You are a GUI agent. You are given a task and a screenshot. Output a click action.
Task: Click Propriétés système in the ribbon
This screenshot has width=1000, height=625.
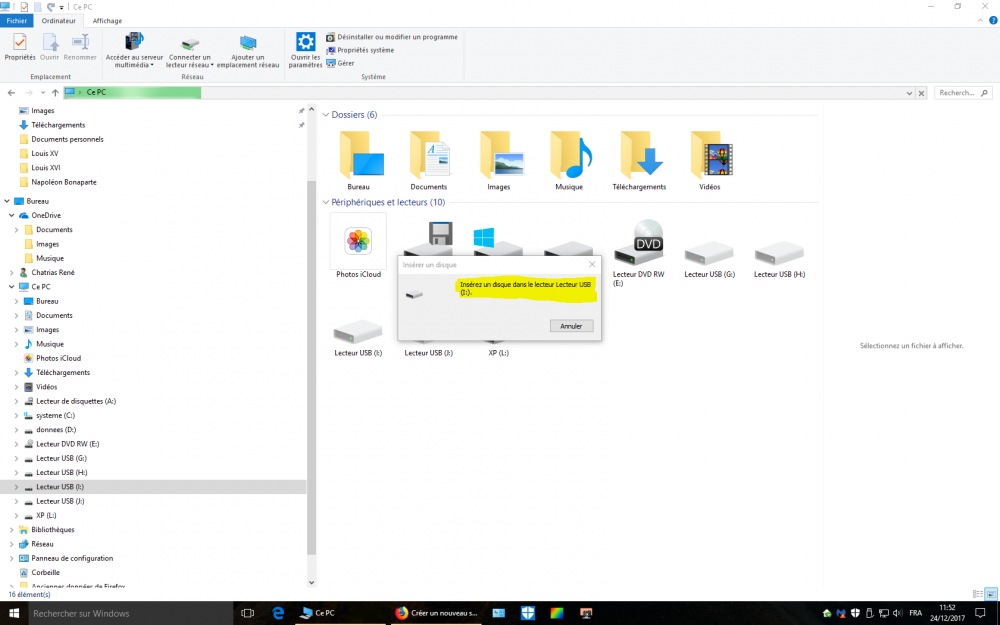point(365,50)
